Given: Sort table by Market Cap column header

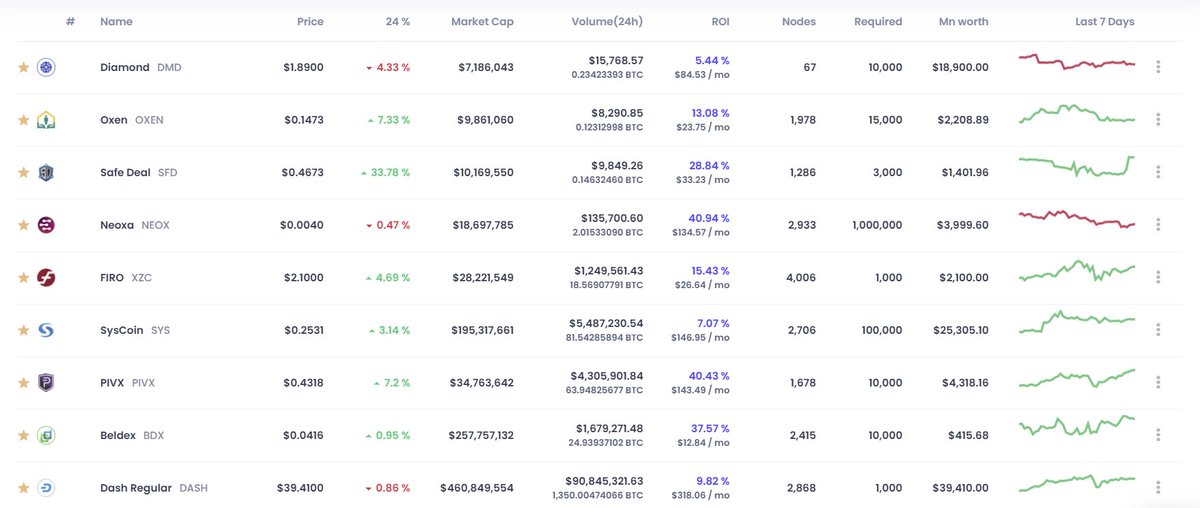Looking at the screenshot, I should (x=482, y=21).
